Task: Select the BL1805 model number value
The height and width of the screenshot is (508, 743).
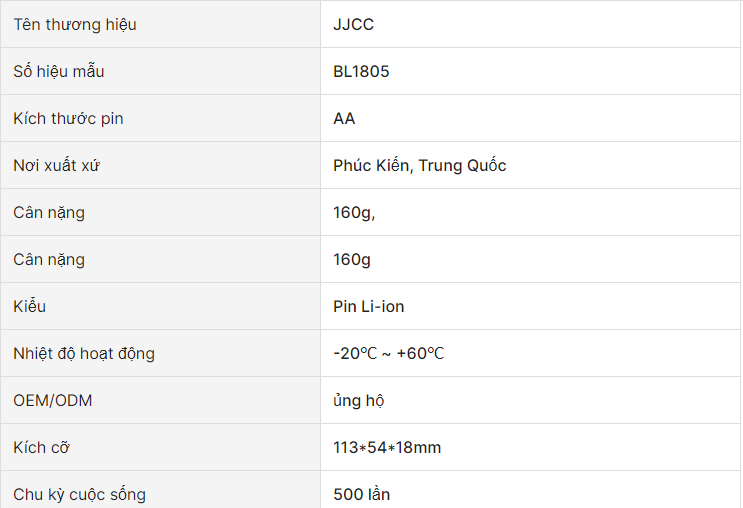Action: pyautogui.click(x=361, y=71)
